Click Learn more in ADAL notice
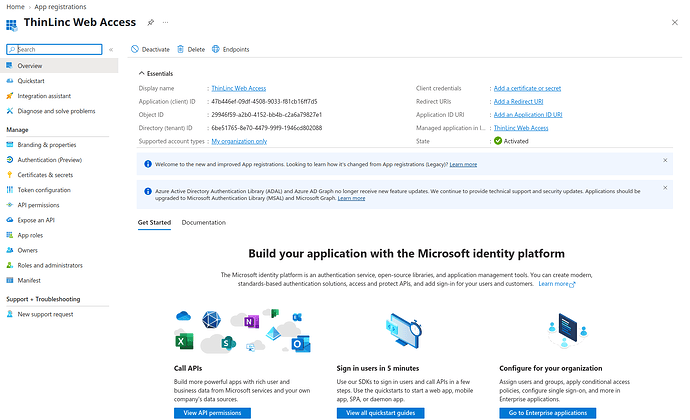This screenshot has width=690, height=420. [x=351, y=198]
